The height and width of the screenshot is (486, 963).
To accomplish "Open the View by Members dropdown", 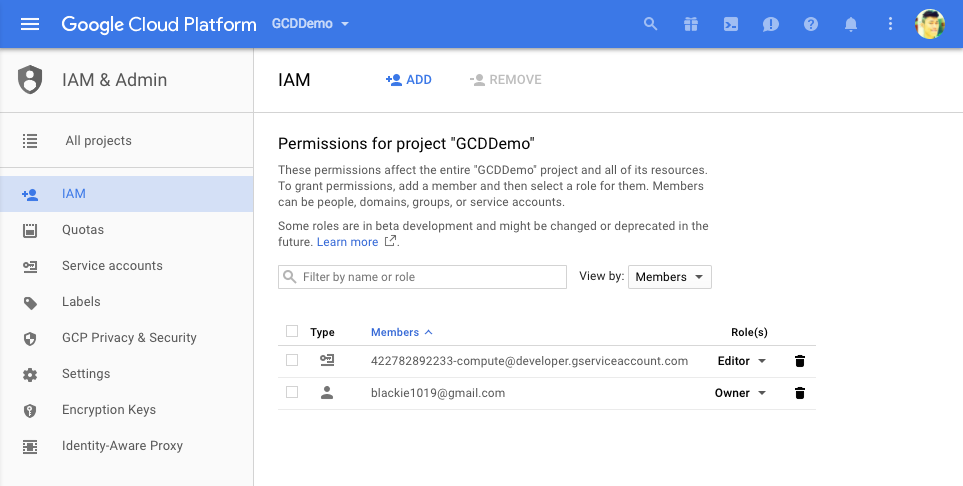I will point(669,277).
